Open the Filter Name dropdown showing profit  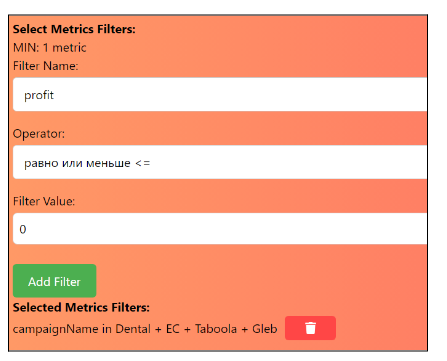(220, 94)
